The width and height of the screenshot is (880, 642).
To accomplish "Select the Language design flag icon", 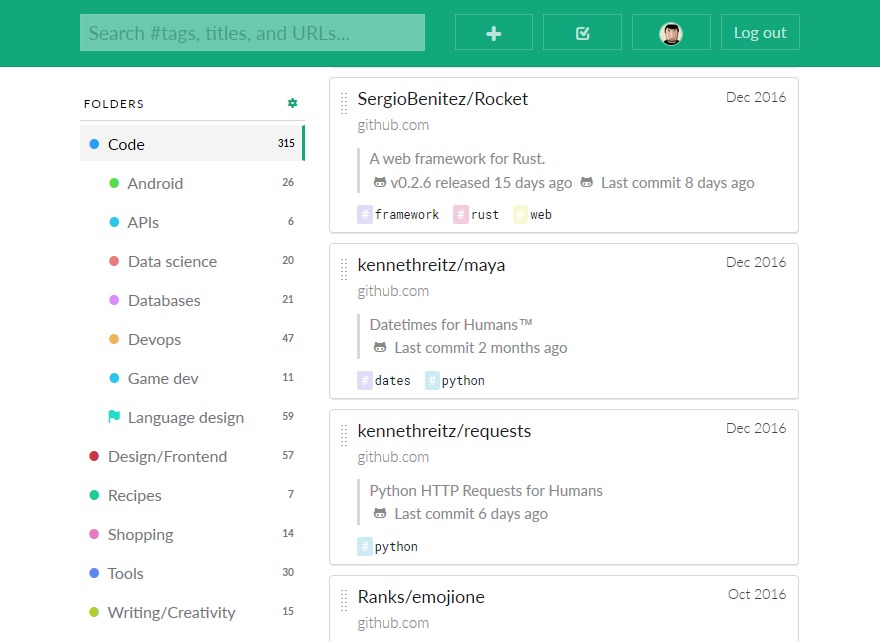I will (114, 416).
